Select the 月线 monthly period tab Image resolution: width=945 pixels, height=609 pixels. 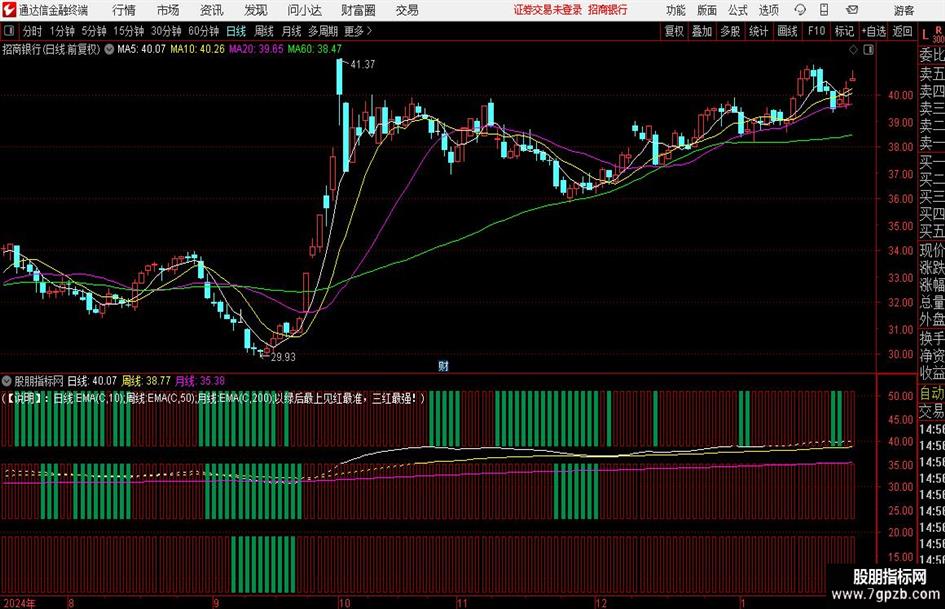click(292, 31)
